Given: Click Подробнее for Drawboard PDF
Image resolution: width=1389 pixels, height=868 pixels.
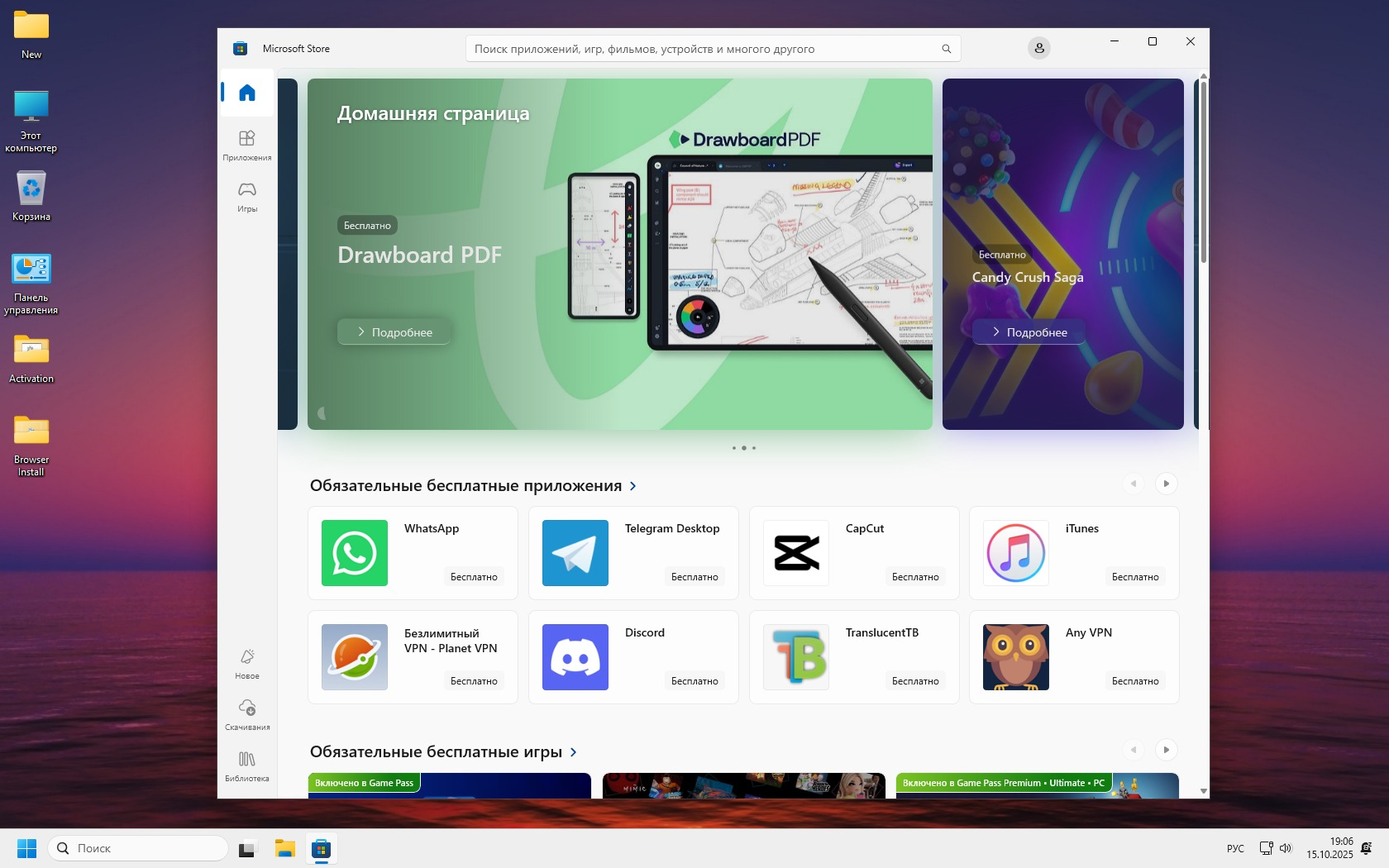Looking at the screenshot, I should pos(394,332).
